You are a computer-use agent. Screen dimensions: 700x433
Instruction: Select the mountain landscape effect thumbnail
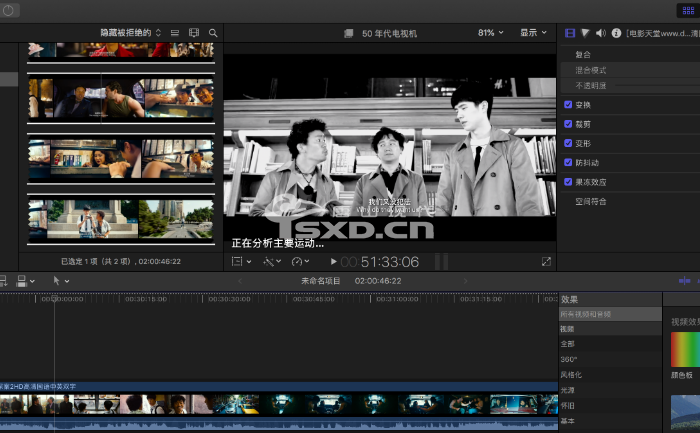(685, 412)
